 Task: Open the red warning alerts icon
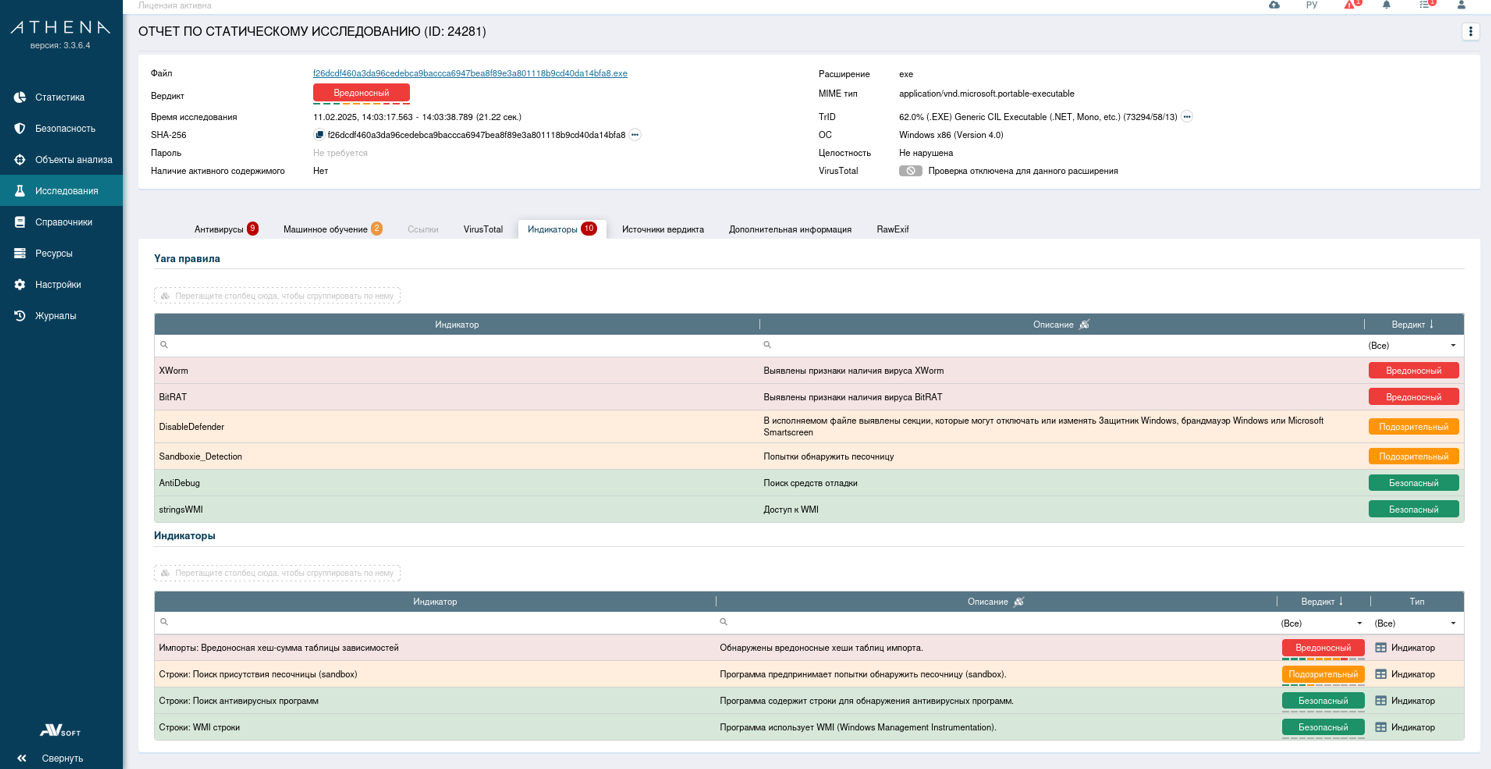(x=1350, y=5)
